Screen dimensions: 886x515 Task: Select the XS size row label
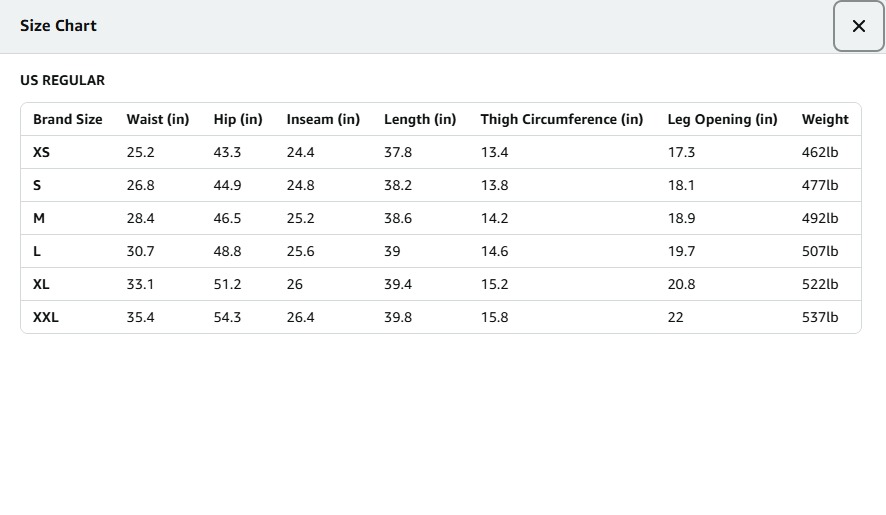tap(41, 152)
